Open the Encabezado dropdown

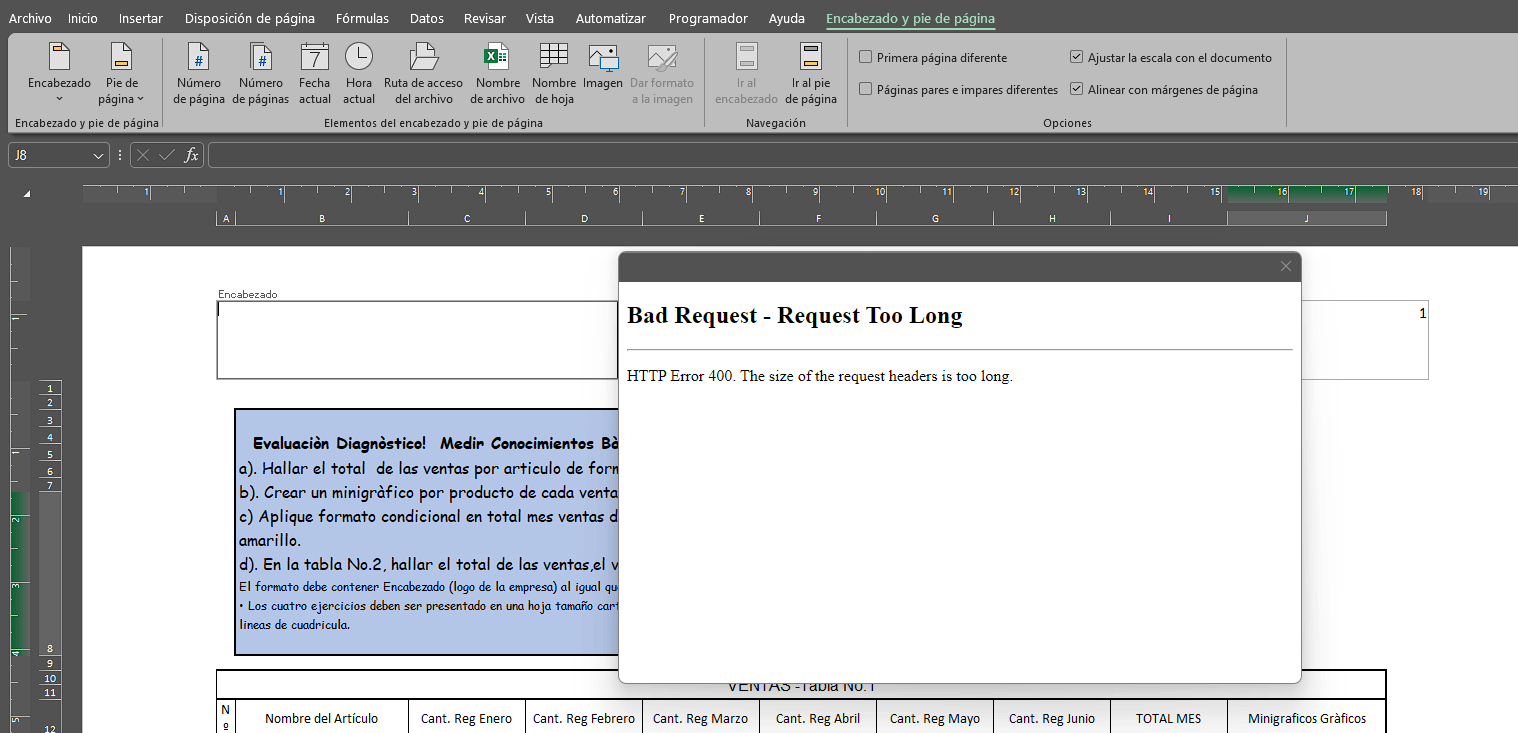tap(59, 73)
